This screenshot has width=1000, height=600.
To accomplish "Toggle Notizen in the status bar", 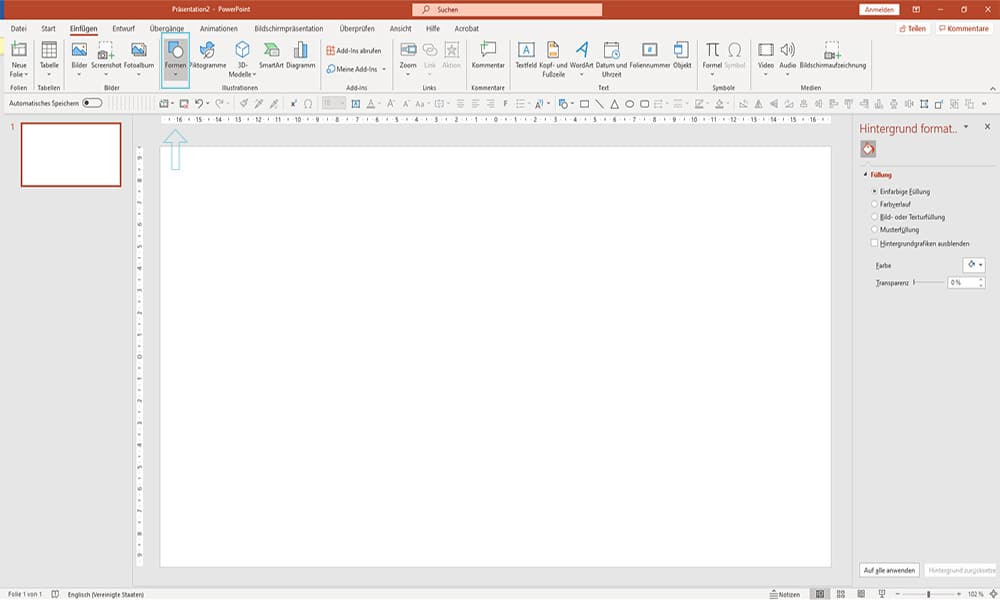I will (785, 594).
